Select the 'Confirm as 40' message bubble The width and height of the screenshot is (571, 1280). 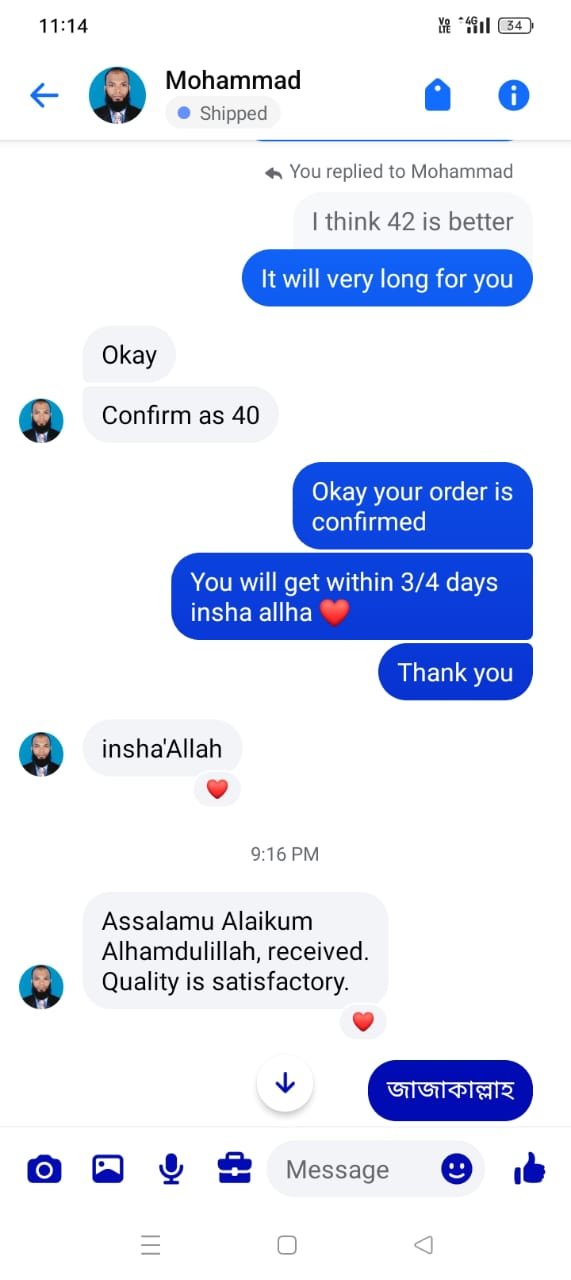pyautogui.click(x=180, y=415)
